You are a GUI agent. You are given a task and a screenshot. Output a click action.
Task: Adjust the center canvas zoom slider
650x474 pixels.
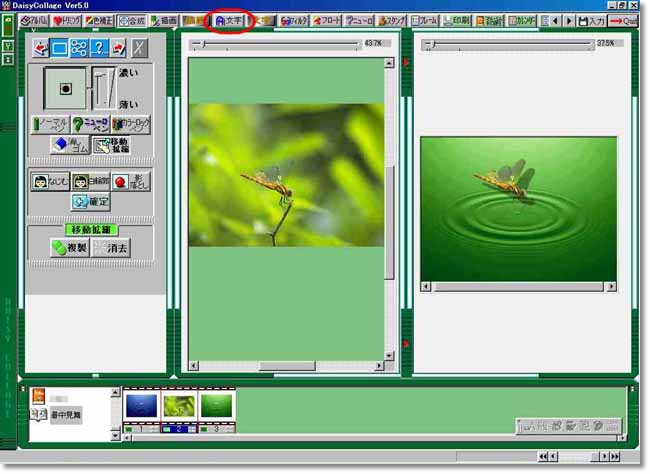[x=275, y=44]
